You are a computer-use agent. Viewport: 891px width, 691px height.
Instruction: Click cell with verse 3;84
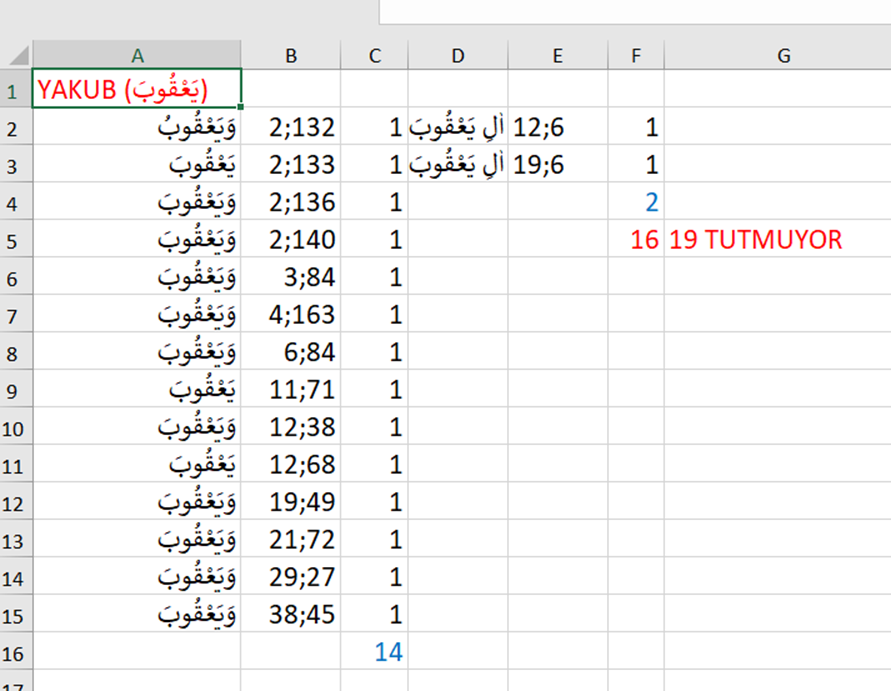[291, 277]
